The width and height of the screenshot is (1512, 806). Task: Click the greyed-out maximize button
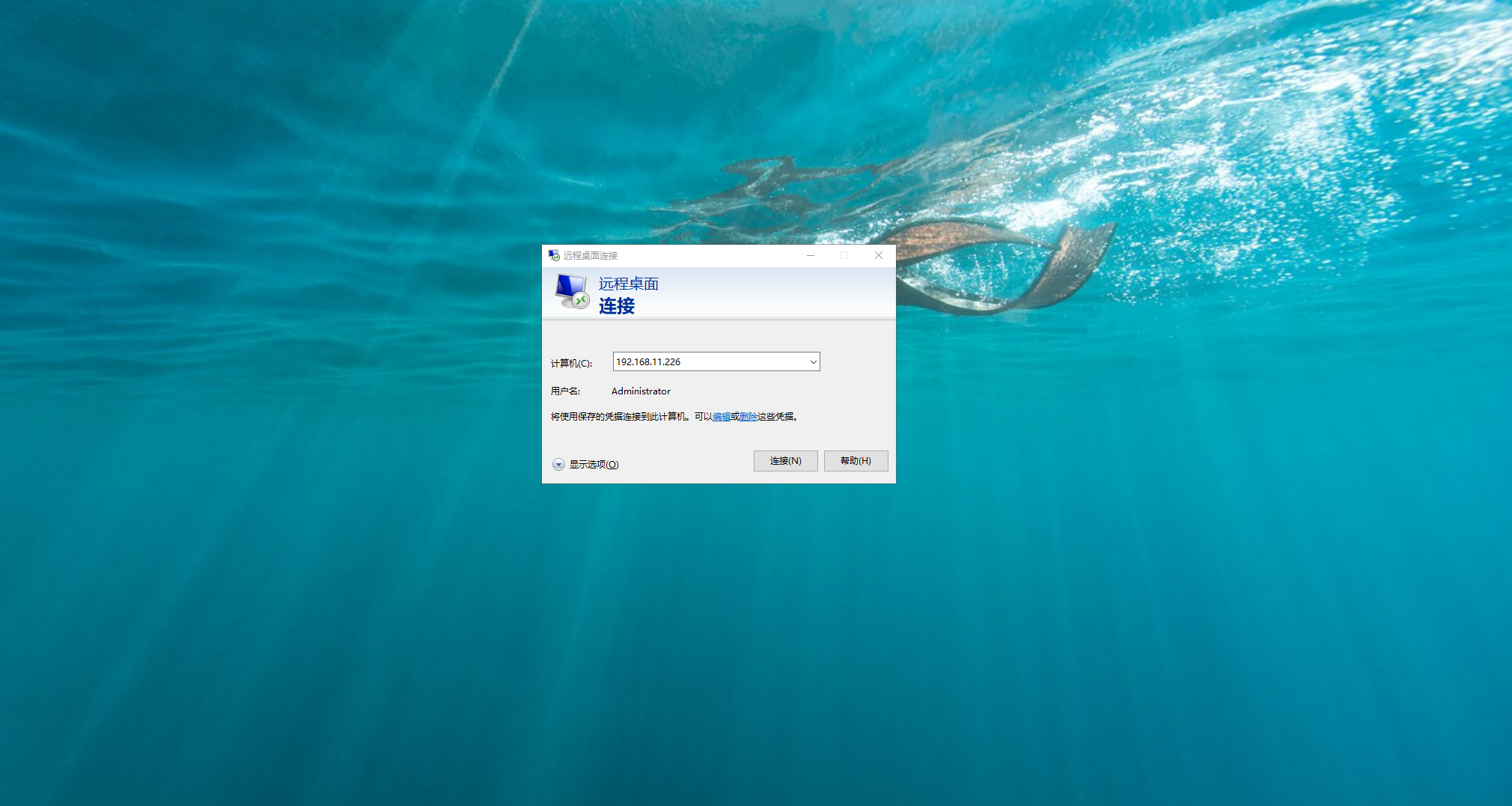(x=844, y=256)
